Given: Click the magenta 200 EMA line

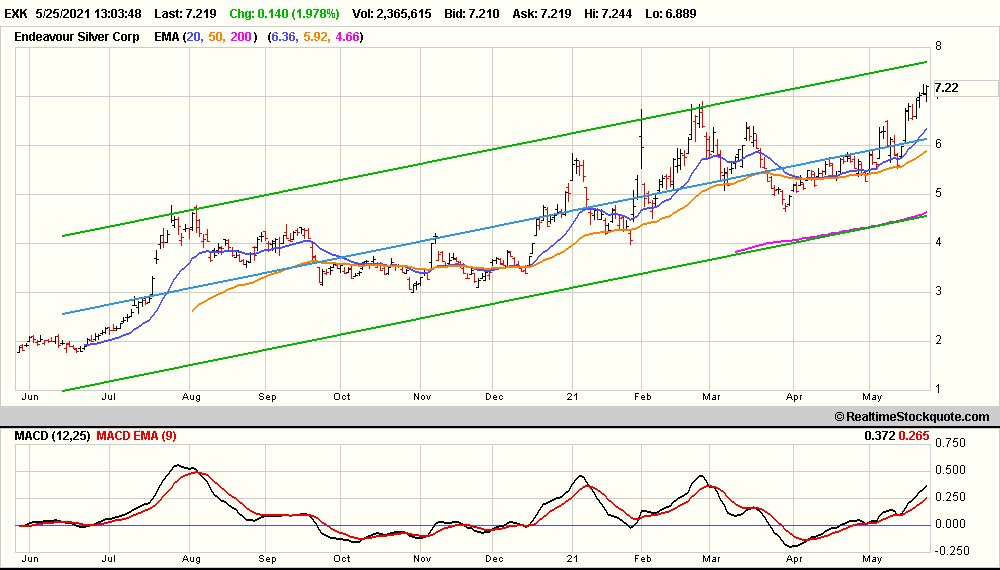Looking at the screenshot, I should [829, 232].
